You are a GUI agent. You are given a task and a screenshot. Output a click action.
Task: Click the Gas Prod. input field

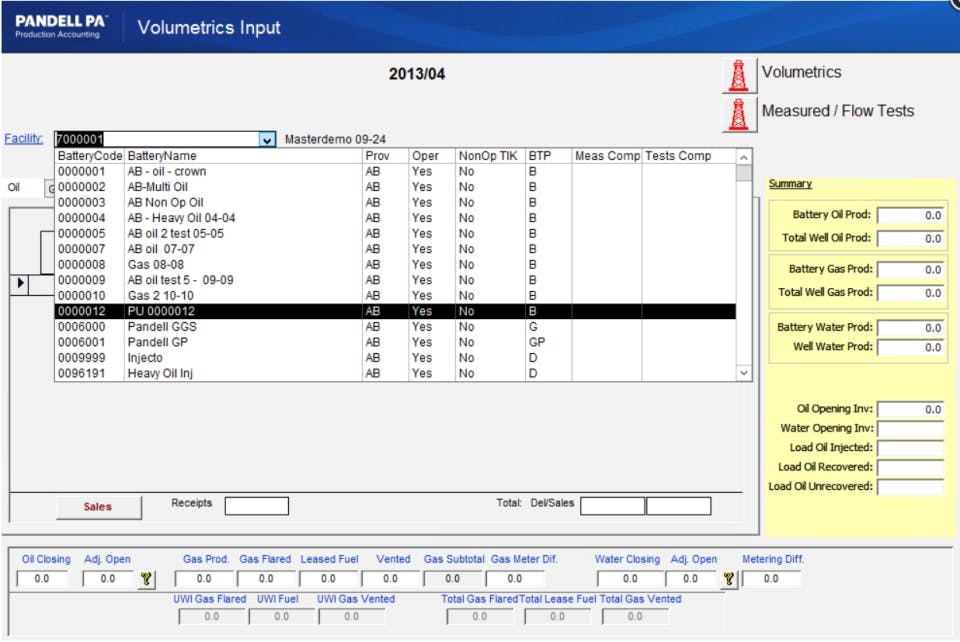pyautogui.click(x=204, y=579)
